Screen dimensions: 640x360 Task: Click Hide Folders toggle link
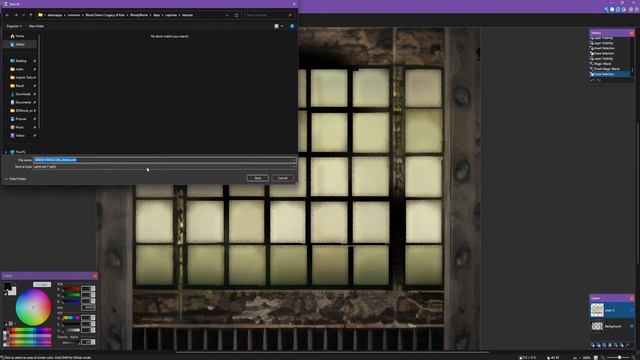tap(16, 179)
